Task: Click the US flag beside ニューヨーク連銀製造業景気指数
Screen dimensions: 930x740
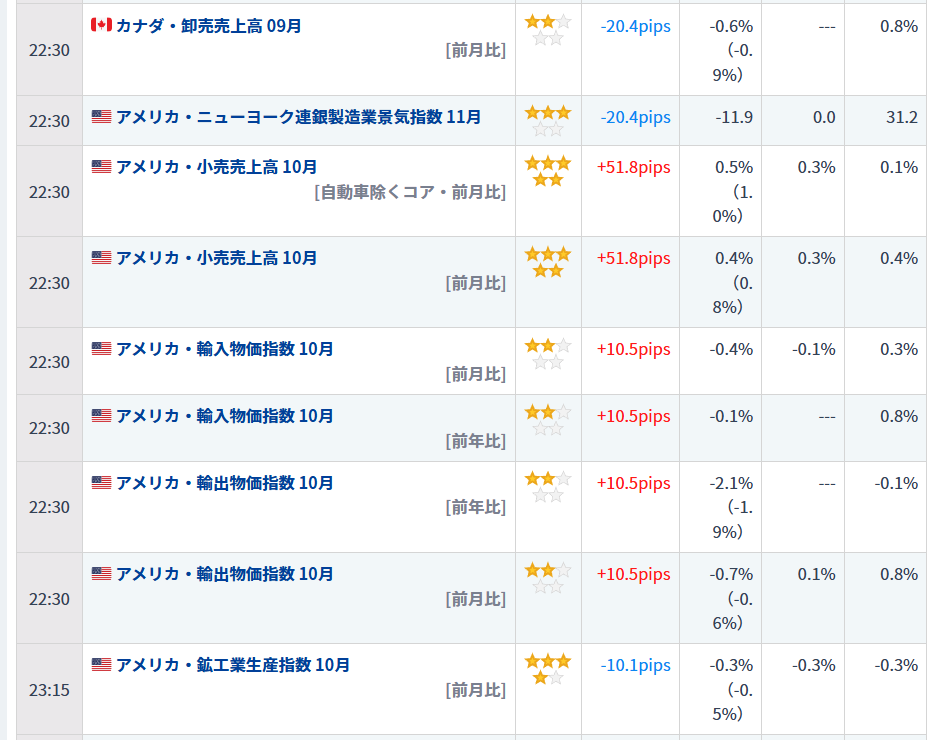Action: pyautogui.click(x=99, y=118)
